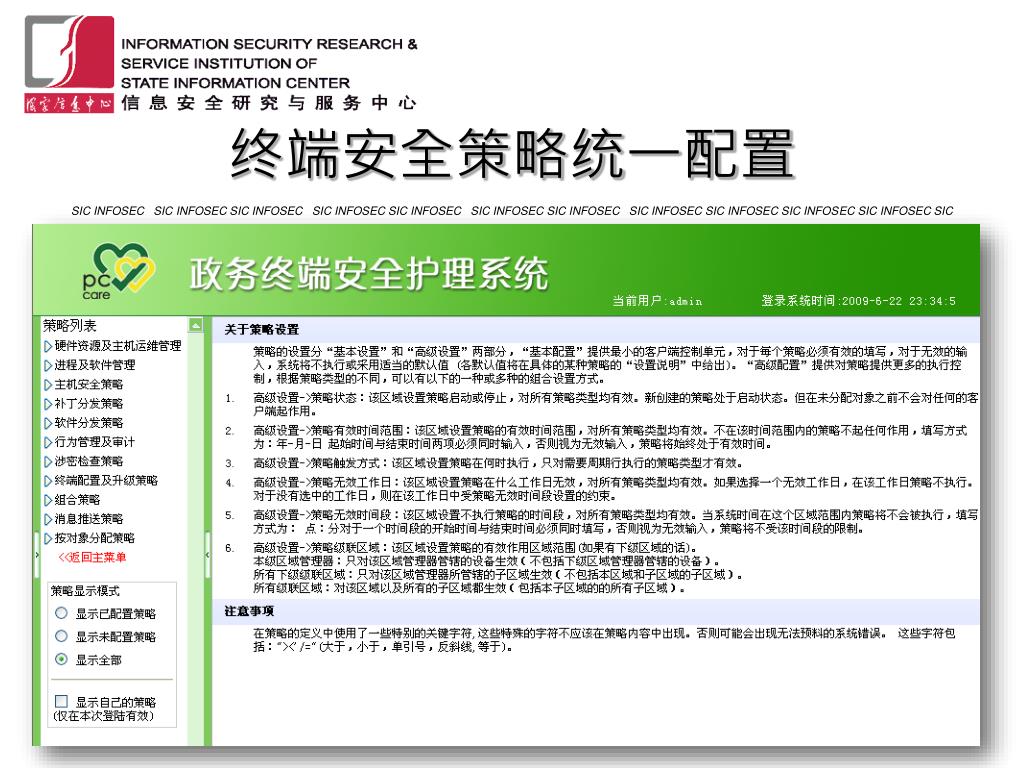
Task: Select 显示未配置策略 radio button
Action: 61,636
